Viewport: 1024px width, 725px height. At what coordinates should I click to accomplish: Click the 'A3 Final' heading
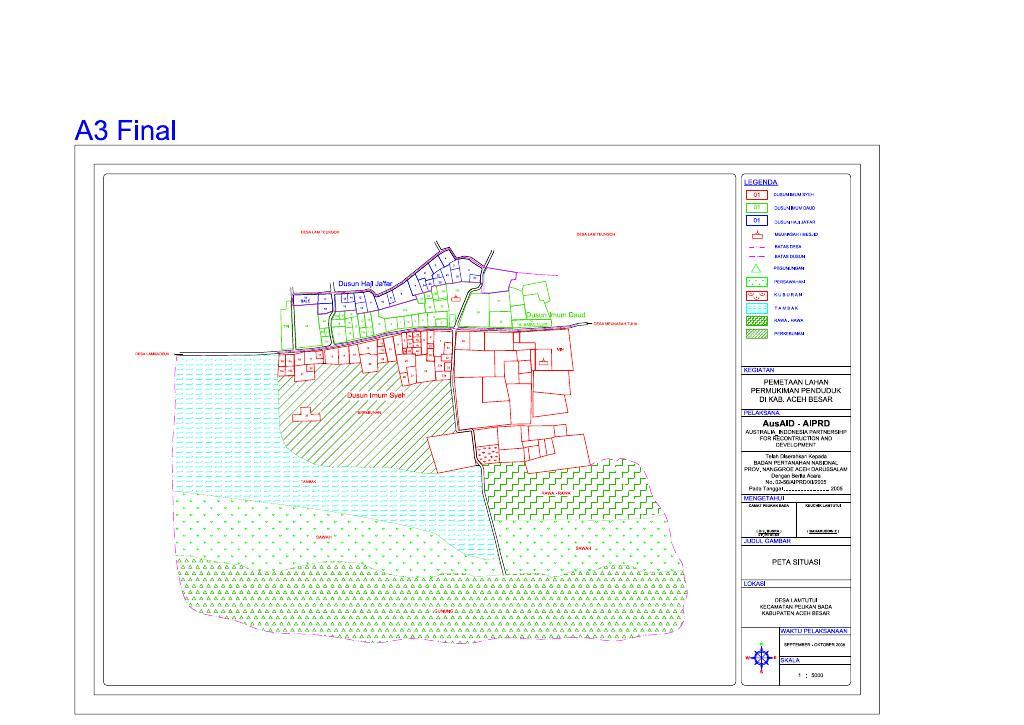pos(125,130)
